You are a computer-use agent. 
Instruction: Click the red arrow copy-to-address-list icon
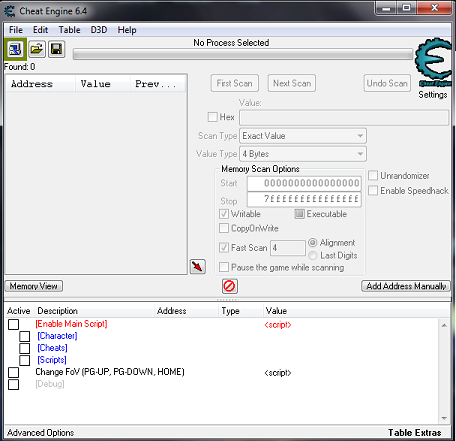pos(198,267)
